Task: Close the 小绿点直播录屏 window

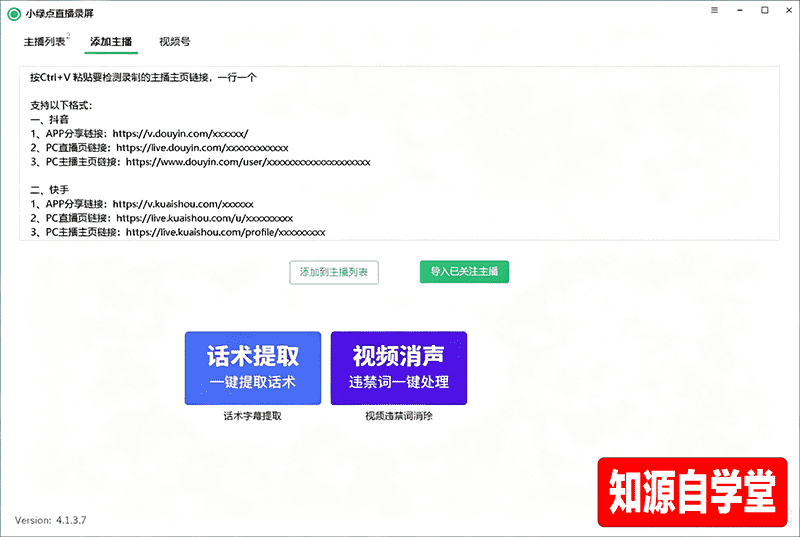Action: (789, 10)
